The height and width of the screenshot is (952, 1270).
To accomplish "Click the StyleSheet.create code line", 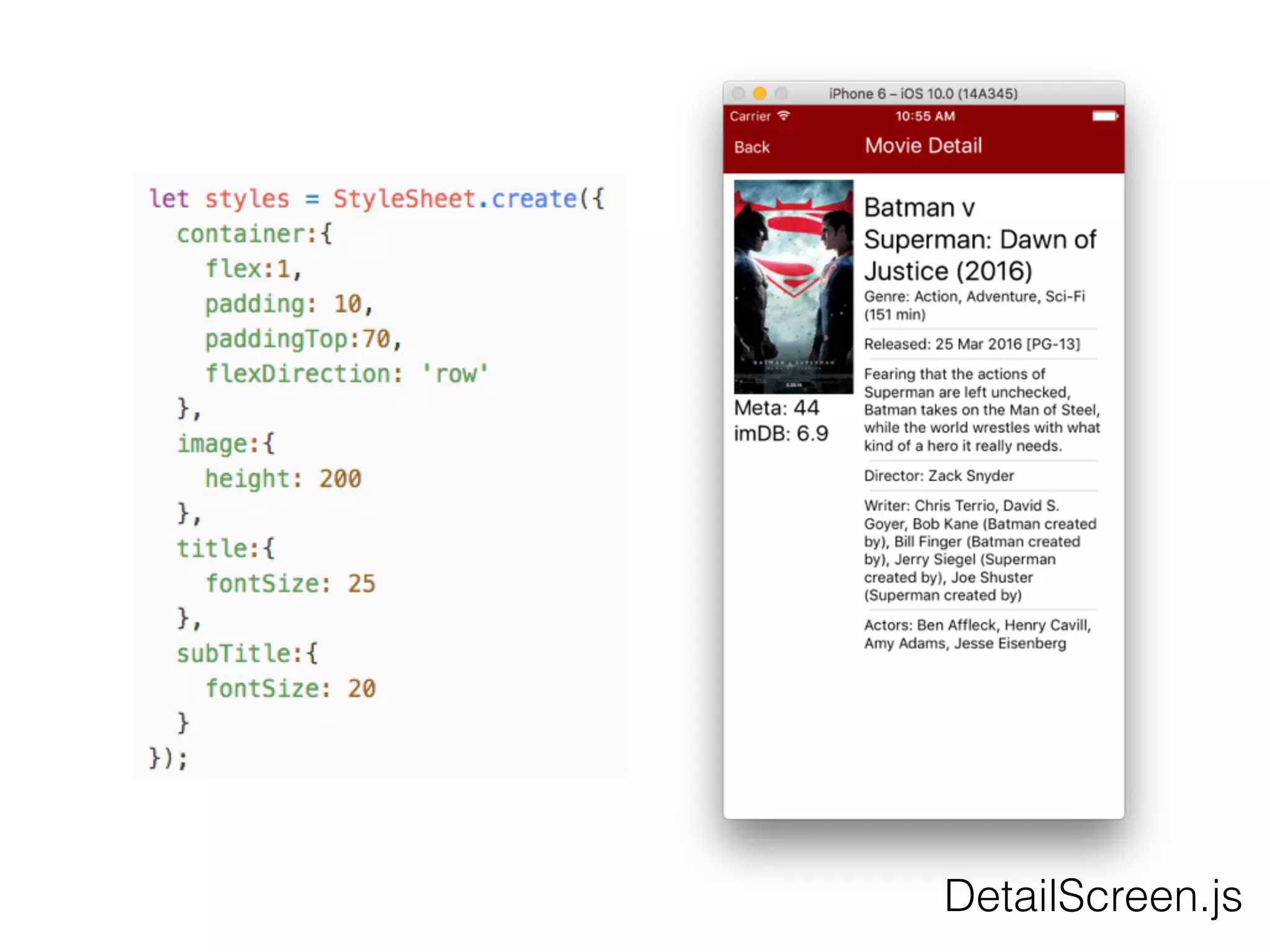I will [x=376, y=199].
